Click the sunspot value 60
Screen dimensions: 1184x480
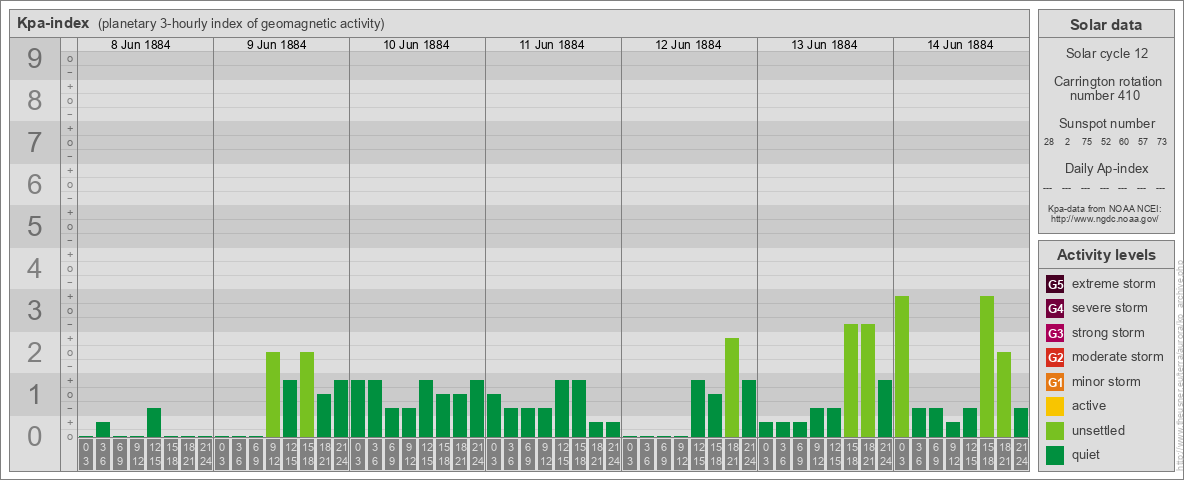click(x=1124, y=142)
